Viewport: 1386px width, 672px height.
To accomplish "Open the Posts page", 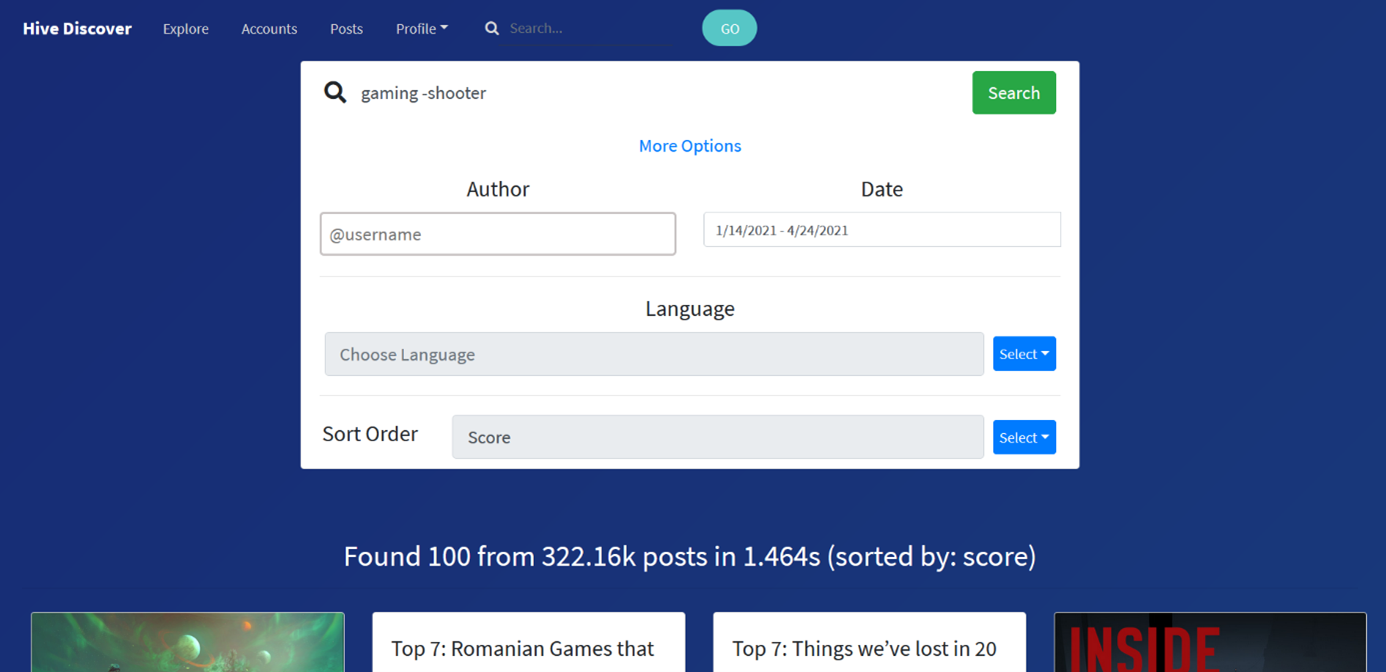I will [x=346, y=29].
